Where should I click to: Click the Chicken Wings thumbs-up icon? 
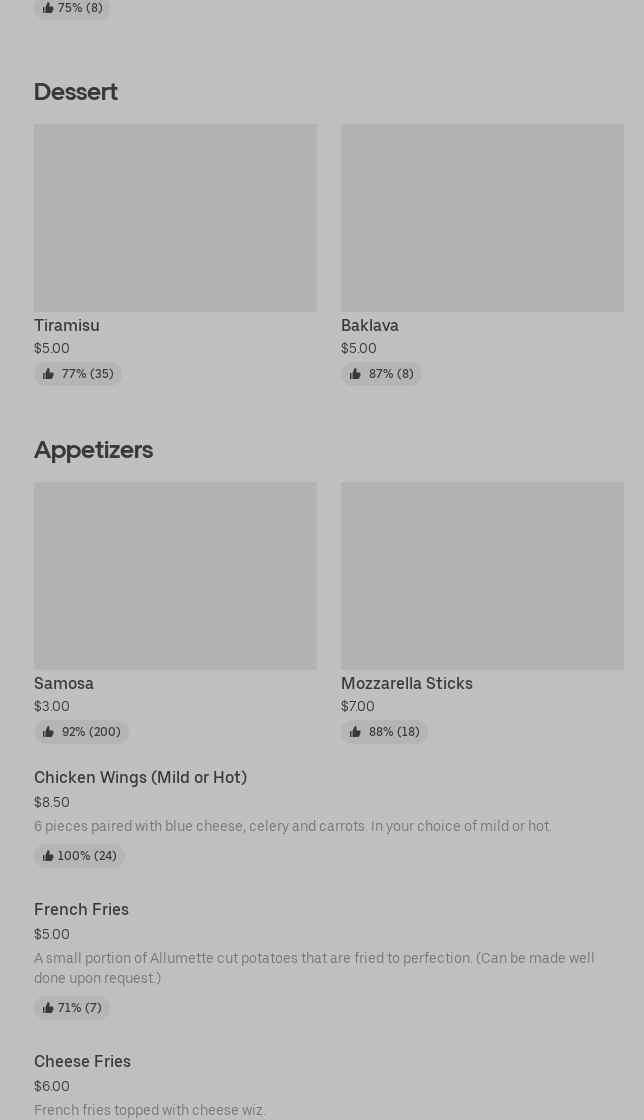[x=48, y=856]
